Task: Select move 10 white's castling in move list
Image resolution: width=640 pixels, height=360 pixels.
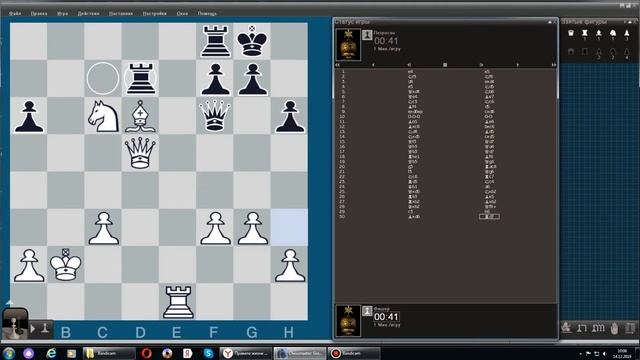Action: tap(414, 117)
